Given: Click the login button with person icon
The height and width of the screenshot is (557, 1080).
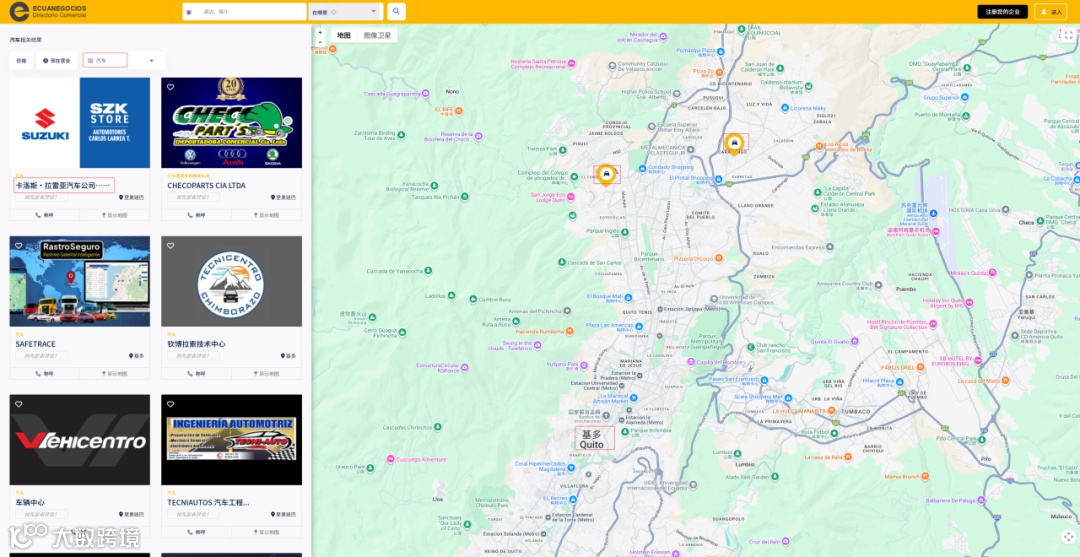Looking at the screenshot, I should 1050,12.
